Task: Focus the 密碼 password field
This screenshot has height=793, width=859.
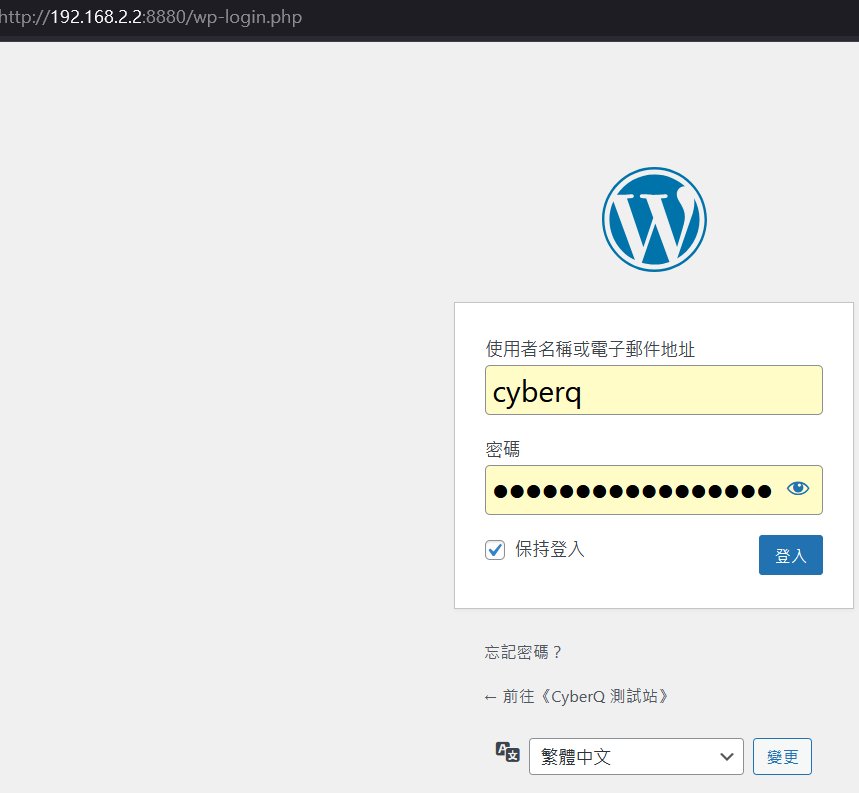Action: click(x=654, y=490)
